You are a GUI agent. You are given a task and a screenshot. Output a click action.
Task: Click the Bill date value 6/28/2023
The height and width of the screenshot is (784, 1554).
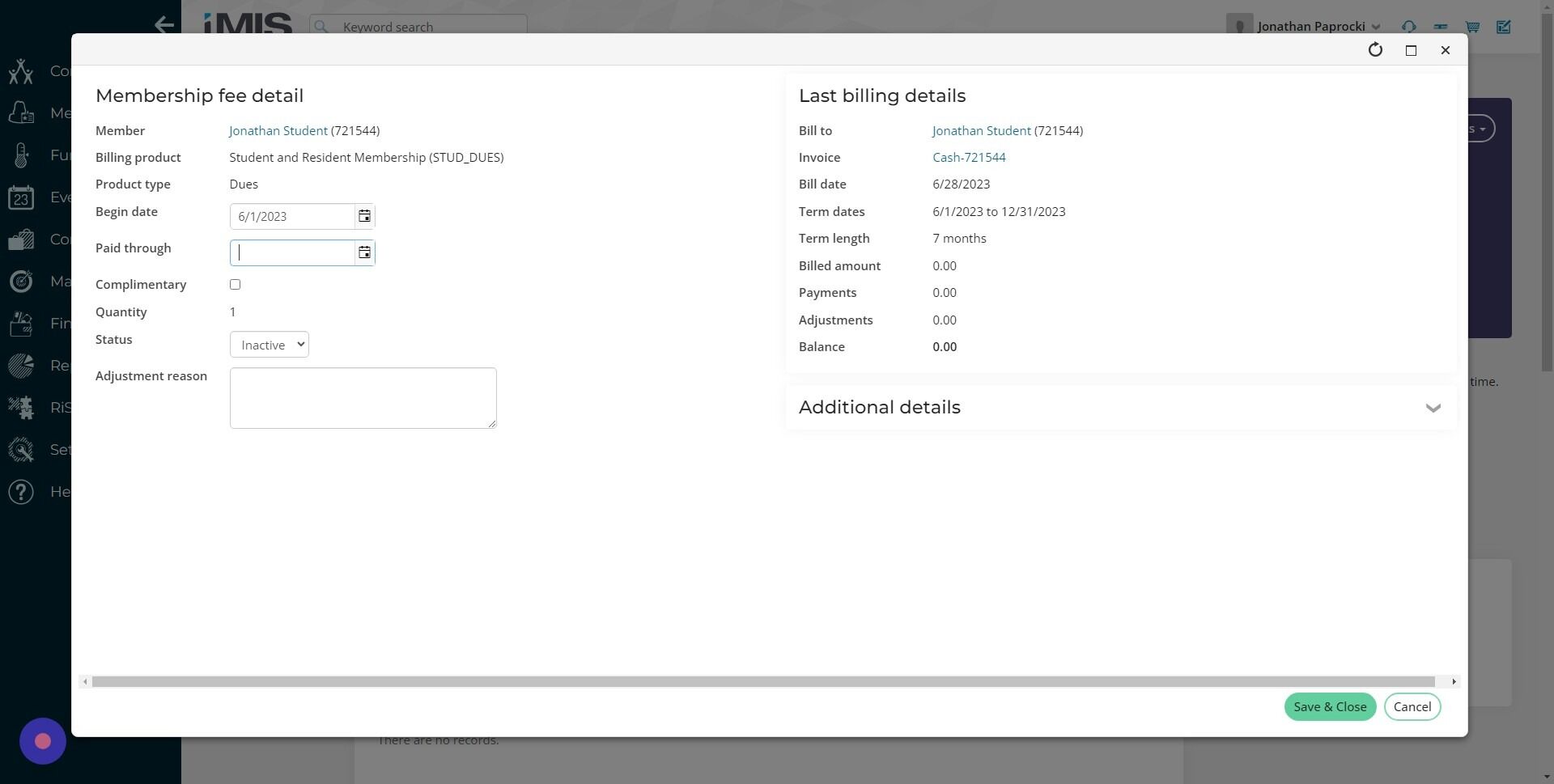click(x=961, y=184)
